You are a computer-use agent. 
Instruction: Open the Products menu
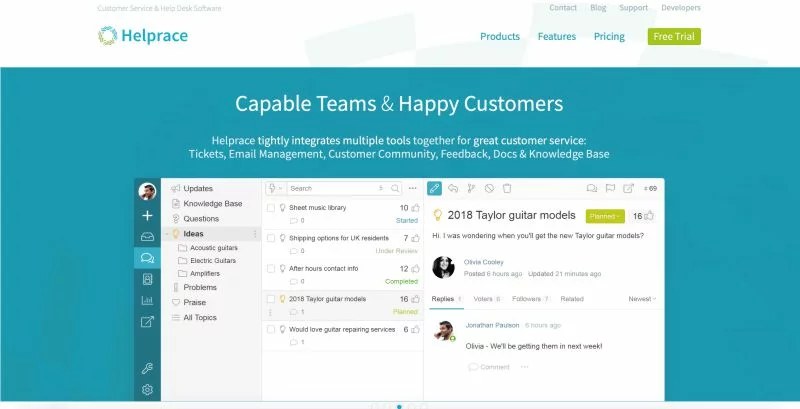[x=500, y=36]
